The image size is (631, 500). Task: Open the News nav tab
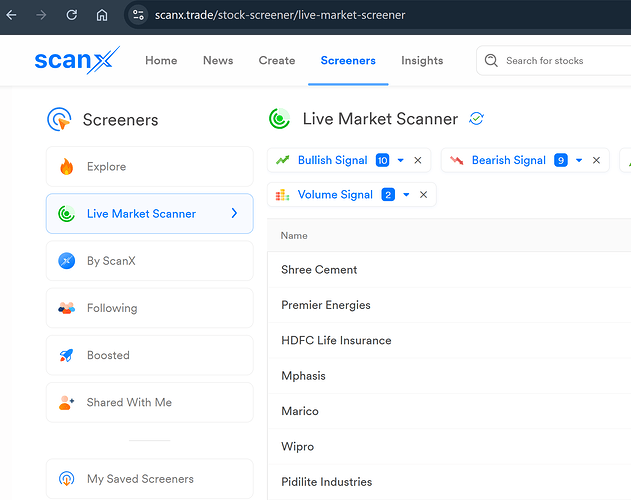pos(218,60)
